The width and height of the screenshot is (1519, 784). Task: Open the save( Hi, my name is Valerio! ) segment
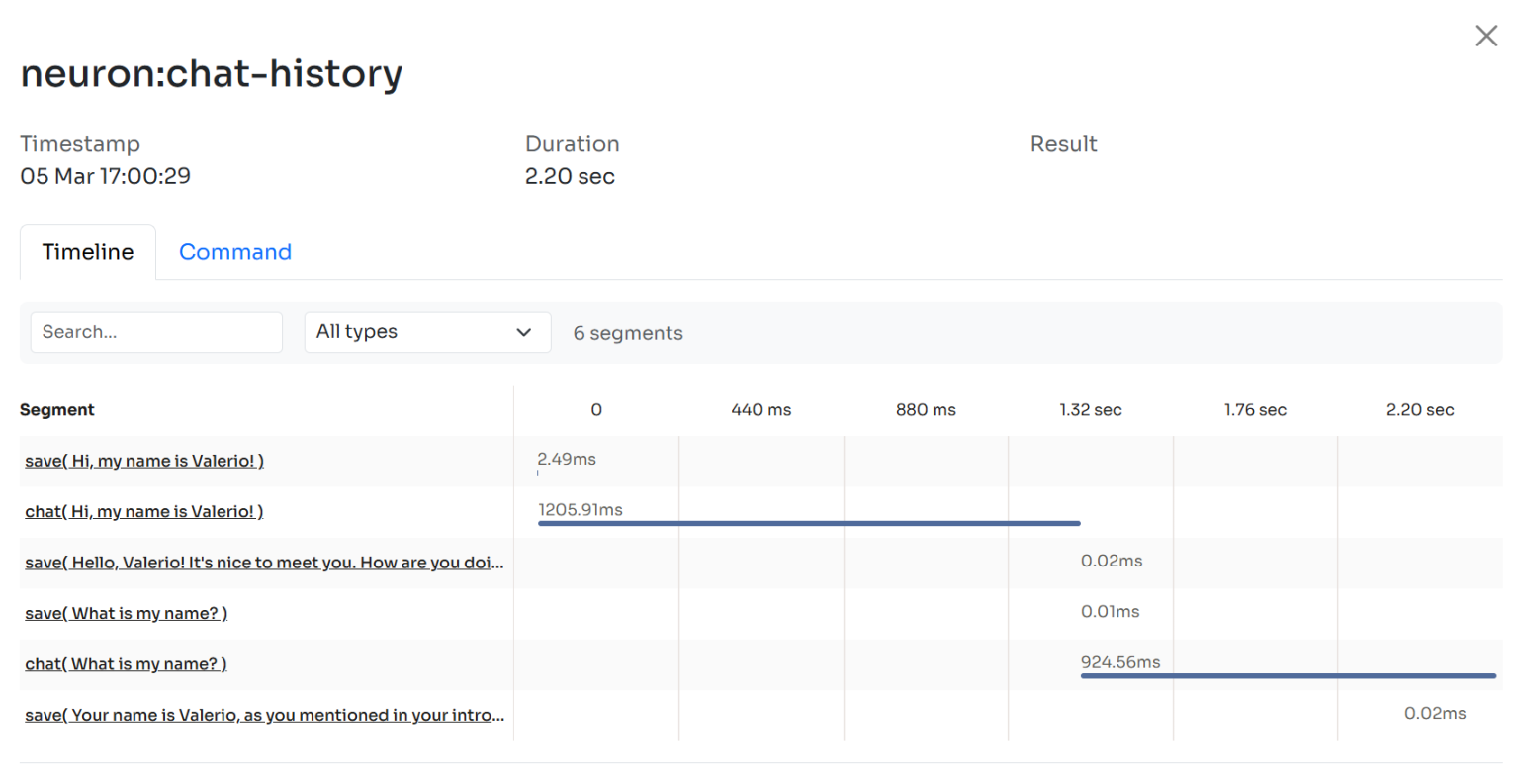coord(144,461)
